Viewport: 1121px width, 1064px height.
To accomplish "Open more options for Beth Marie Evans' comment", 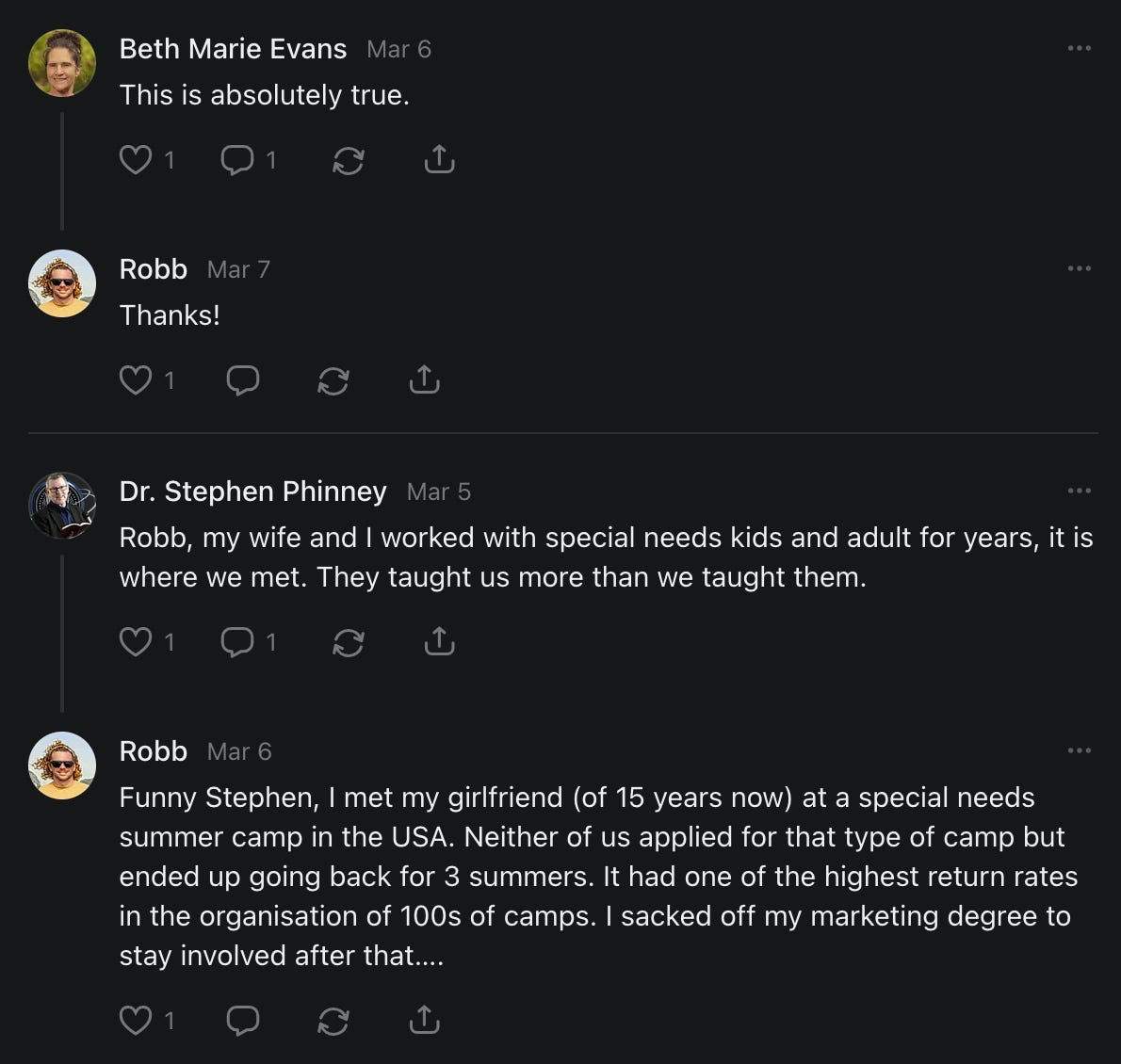I will coord(1079,48).
